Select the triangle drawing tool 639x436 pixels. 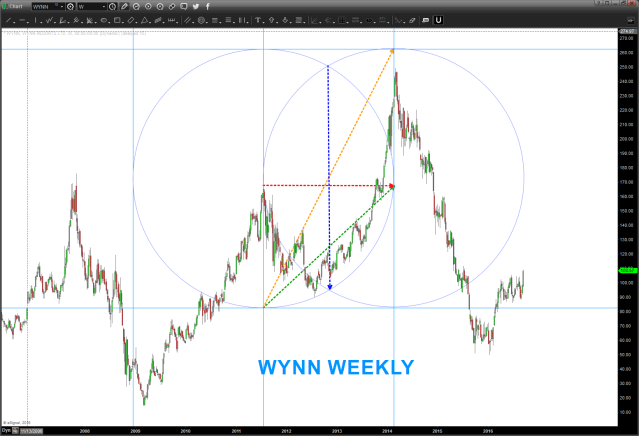(x=144, y=20)
